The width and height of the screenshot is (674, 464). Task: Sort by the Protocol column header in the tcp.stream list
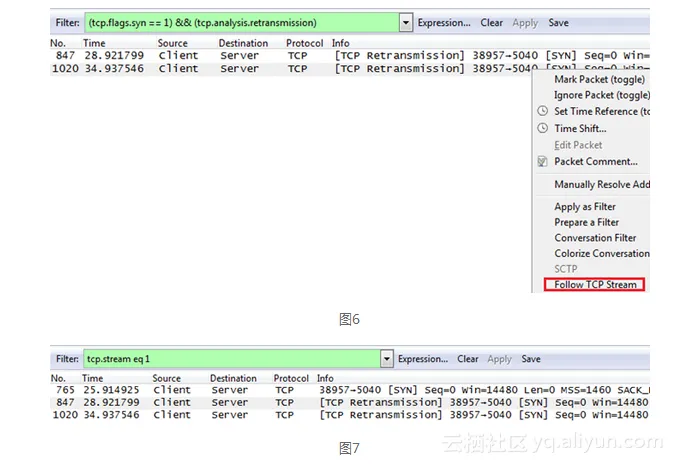[x=292, y=379]
